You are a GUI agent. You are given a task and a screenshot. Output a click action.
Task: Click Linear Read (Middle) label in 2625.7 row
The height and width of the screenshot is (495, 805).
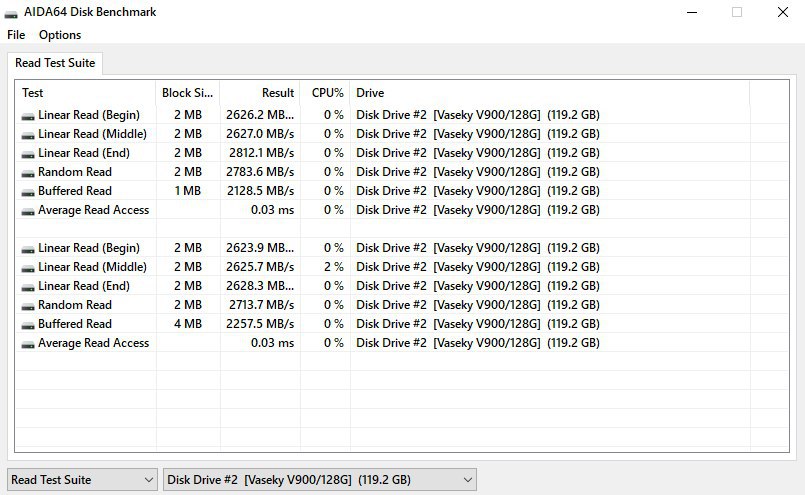[92, 266]
